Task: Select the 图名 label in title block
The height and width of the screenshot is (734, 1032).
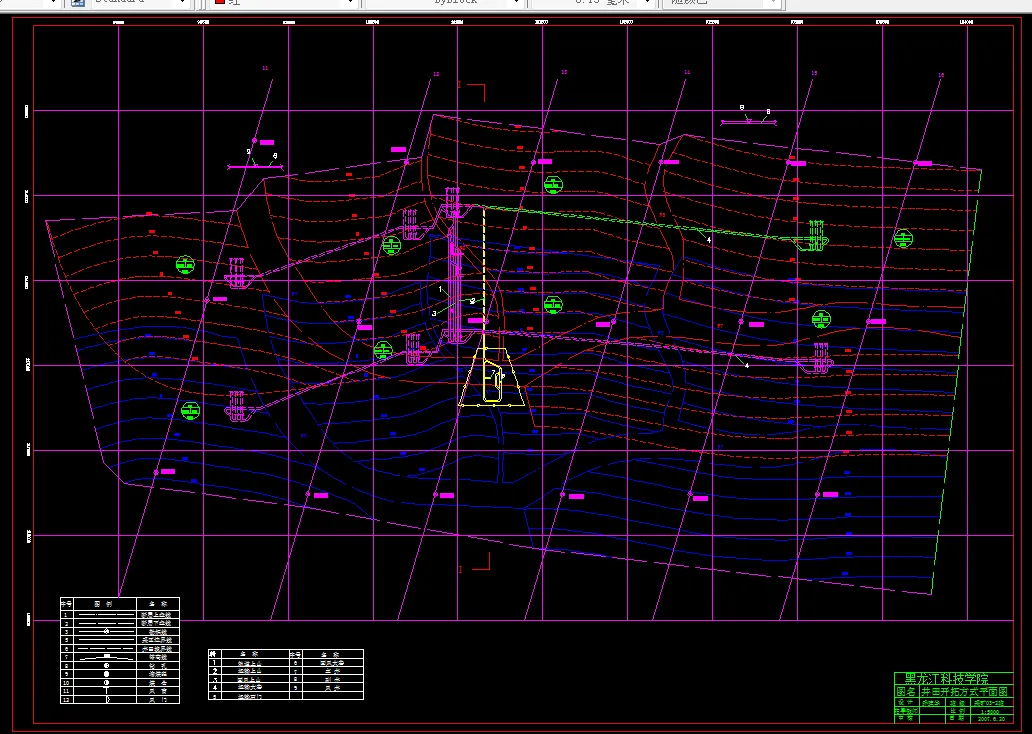Action: pos(906,692)
